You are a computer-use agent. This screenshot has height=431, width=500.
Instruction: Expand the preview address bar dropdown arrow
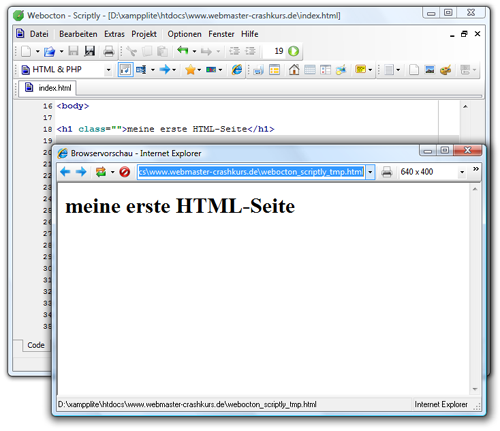click(370, 172)
